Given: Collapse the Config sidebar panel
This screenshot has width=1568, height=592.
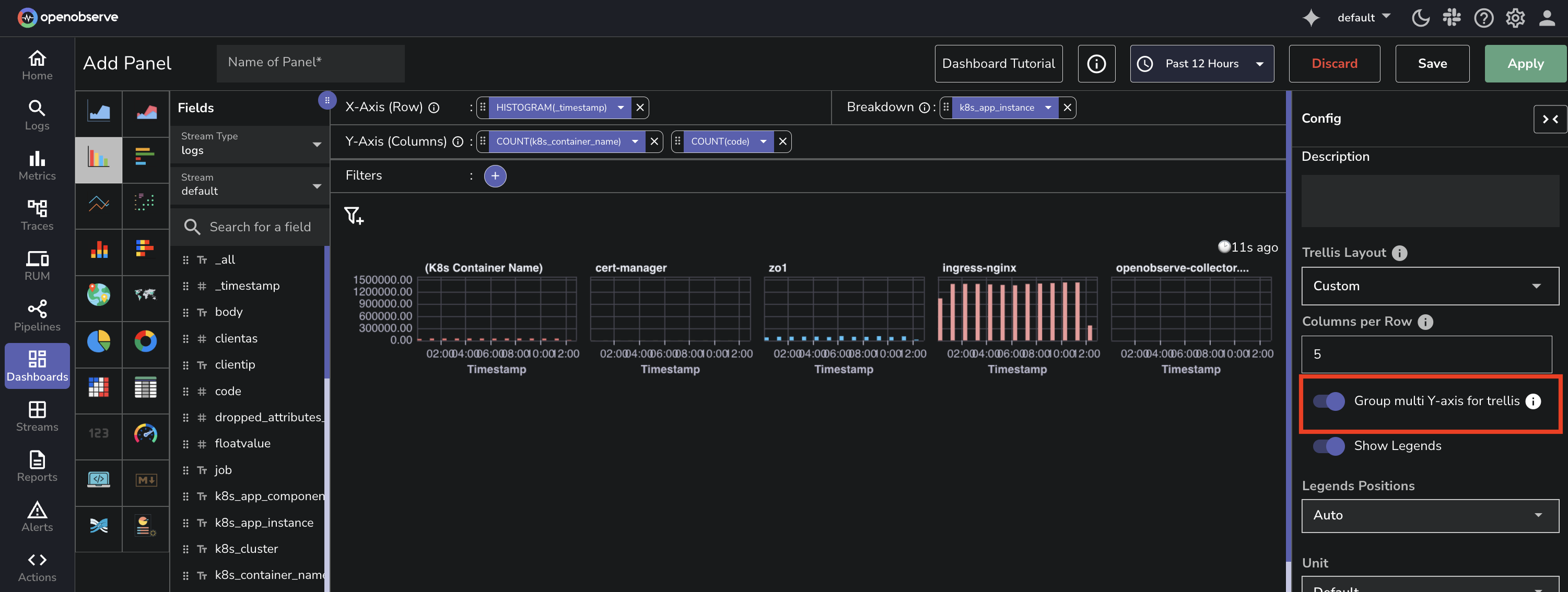Looking at the screenshot, I should point(1550,119).
